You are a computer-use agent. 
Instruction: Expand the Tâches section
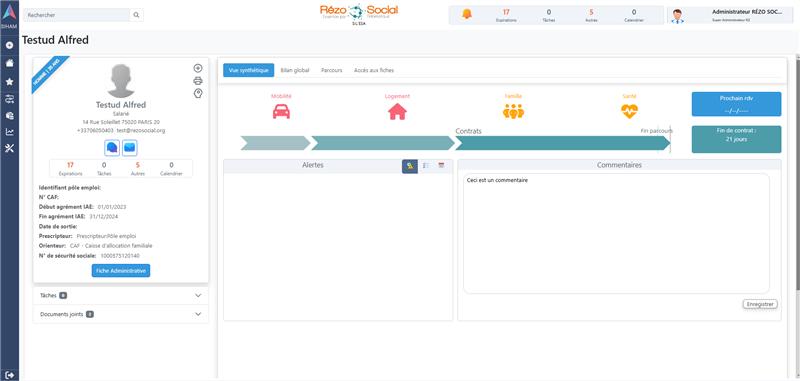[121, 295]
